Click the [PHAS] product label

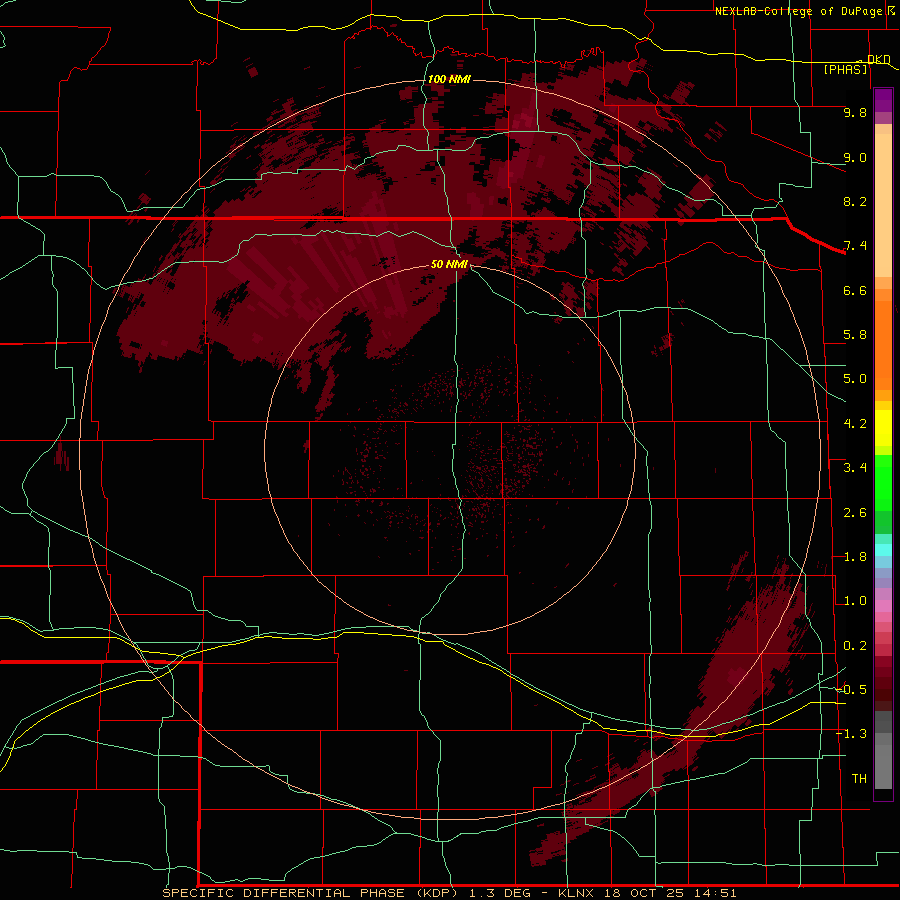click(x=845, y=69)
